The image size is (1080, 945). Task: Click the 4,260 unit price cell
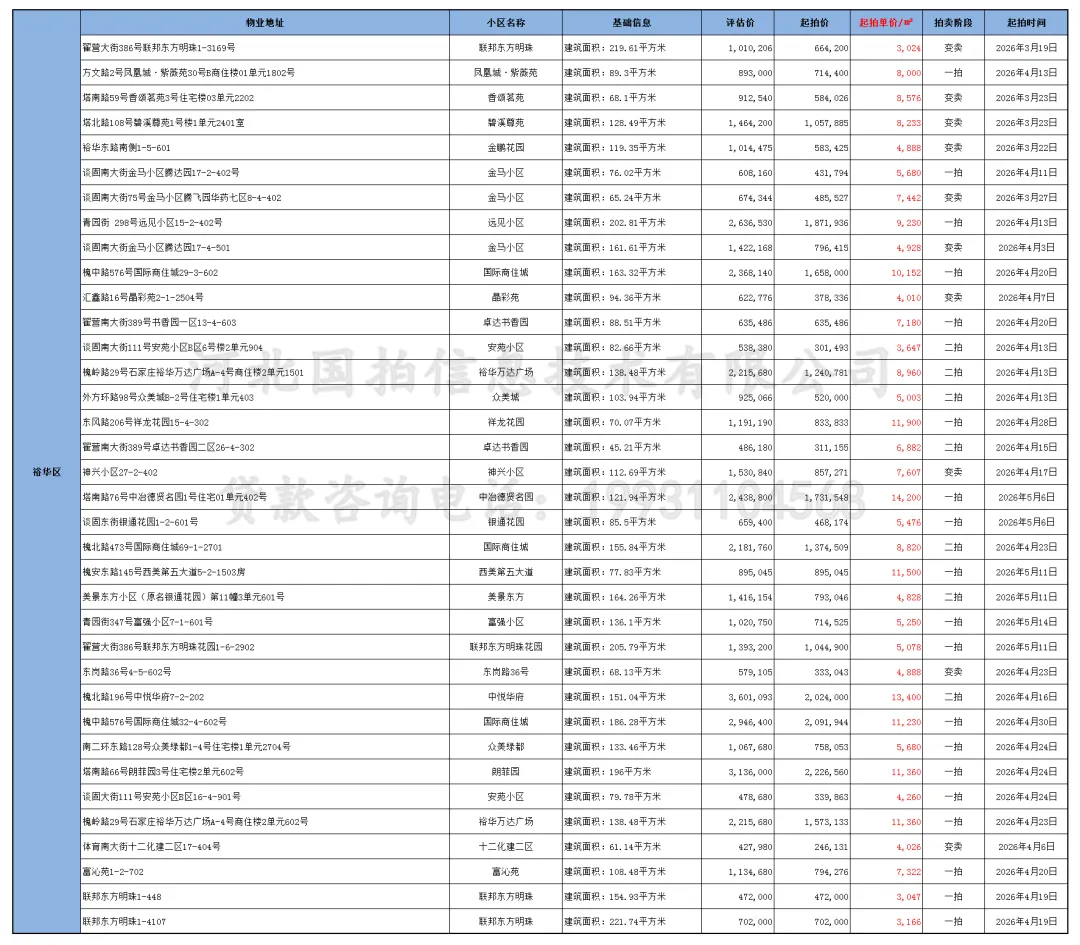click(x=886, y=797)
